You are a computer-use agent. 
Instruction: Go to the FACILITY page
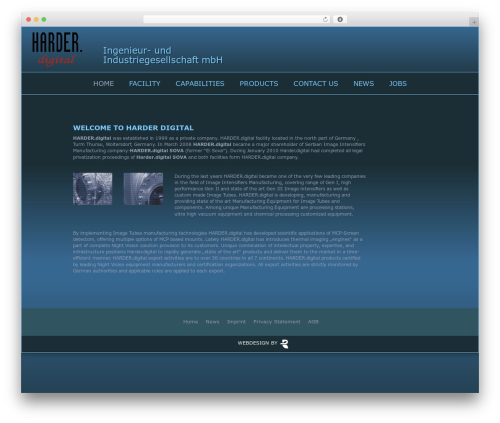tap(145, 84)
